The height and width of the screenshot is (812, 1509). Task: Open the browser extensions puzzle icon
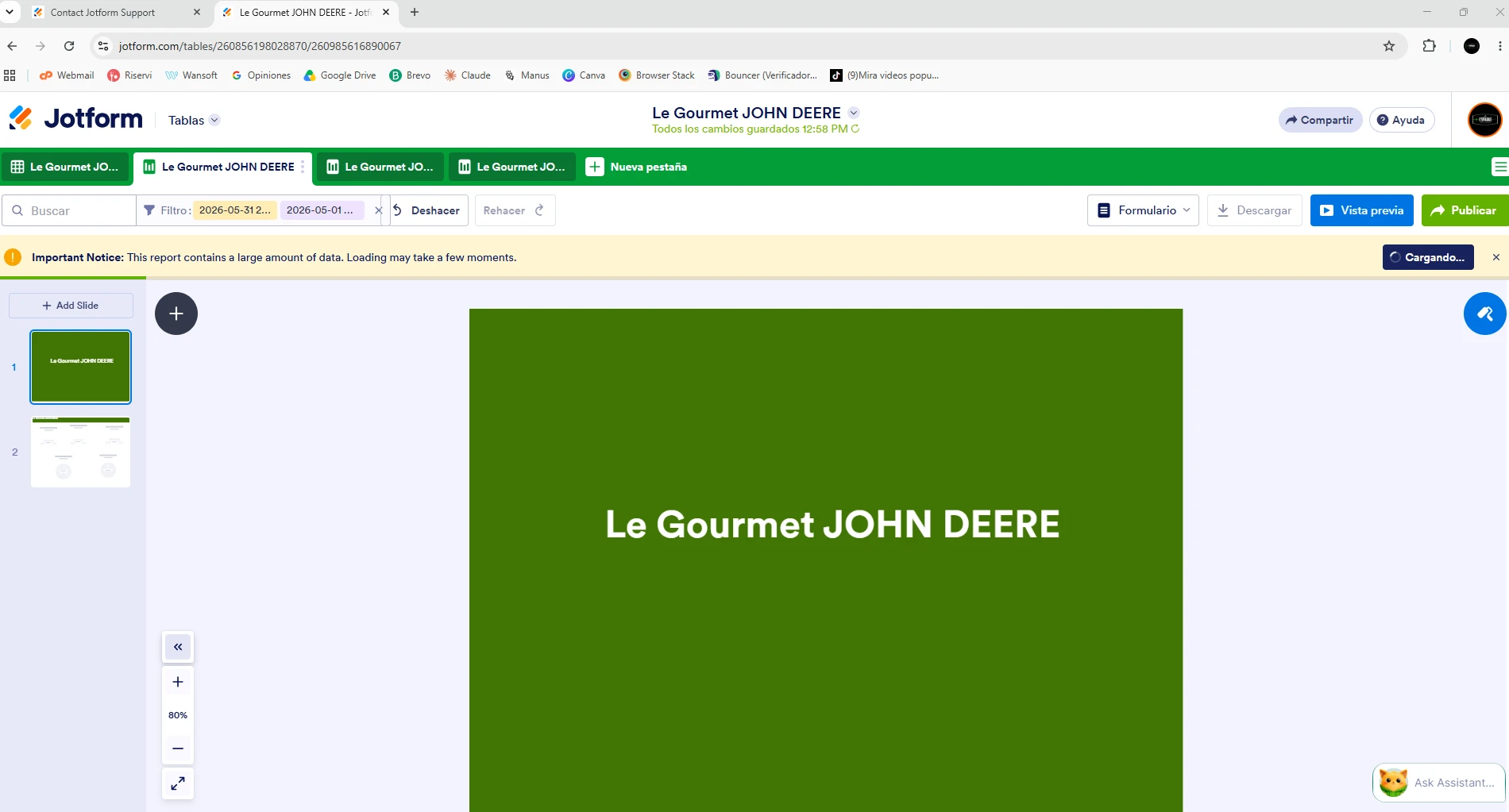[x=1429, y=46]
